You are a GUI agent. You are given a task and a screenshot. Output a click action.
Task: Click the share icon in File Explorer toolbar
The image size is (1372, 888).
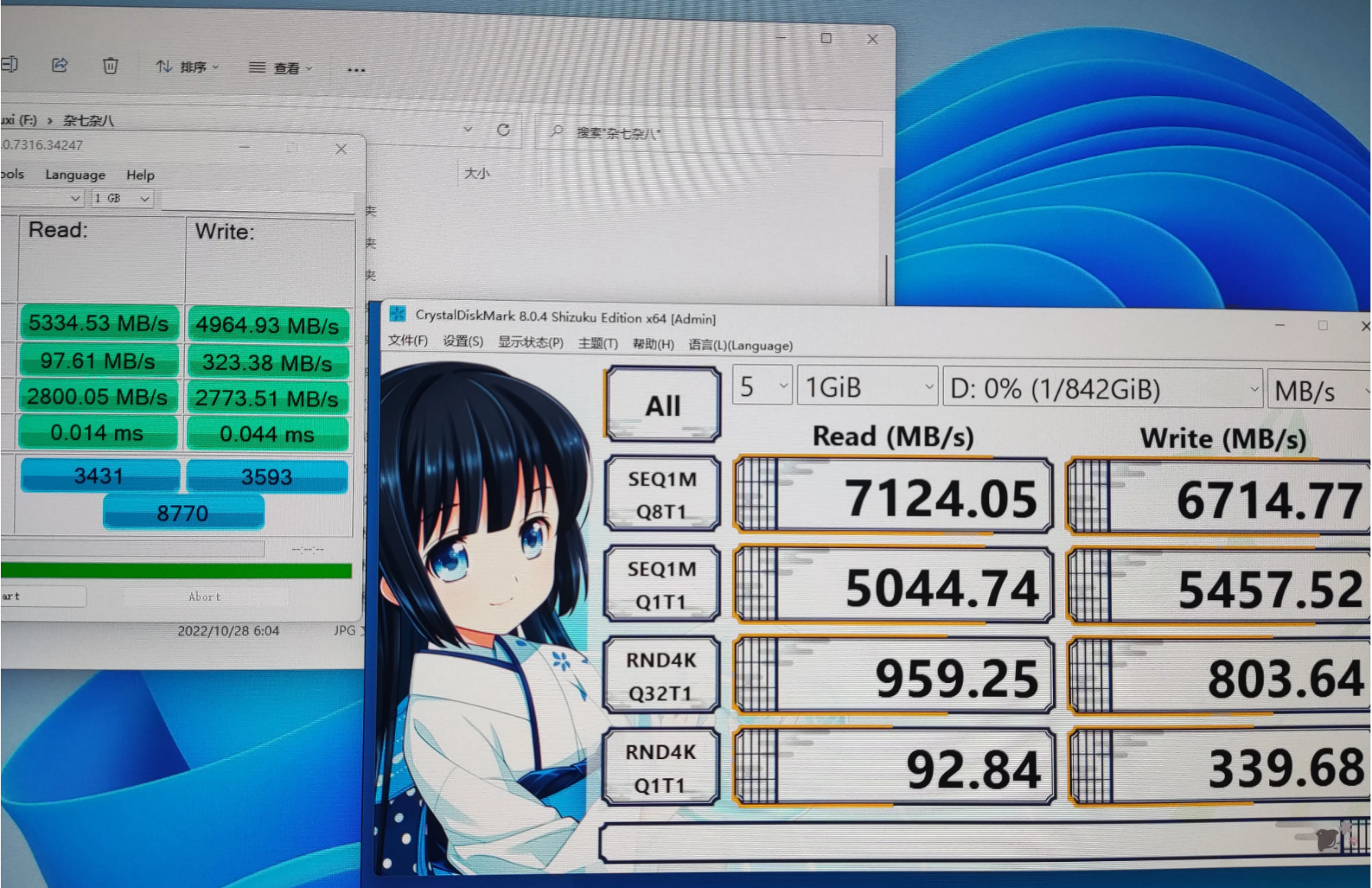click(x=59, y=65)
